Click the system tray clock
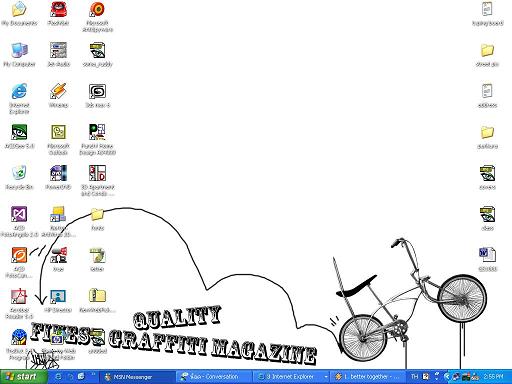Viewport: 512px width, 384px height. (493, 377)
